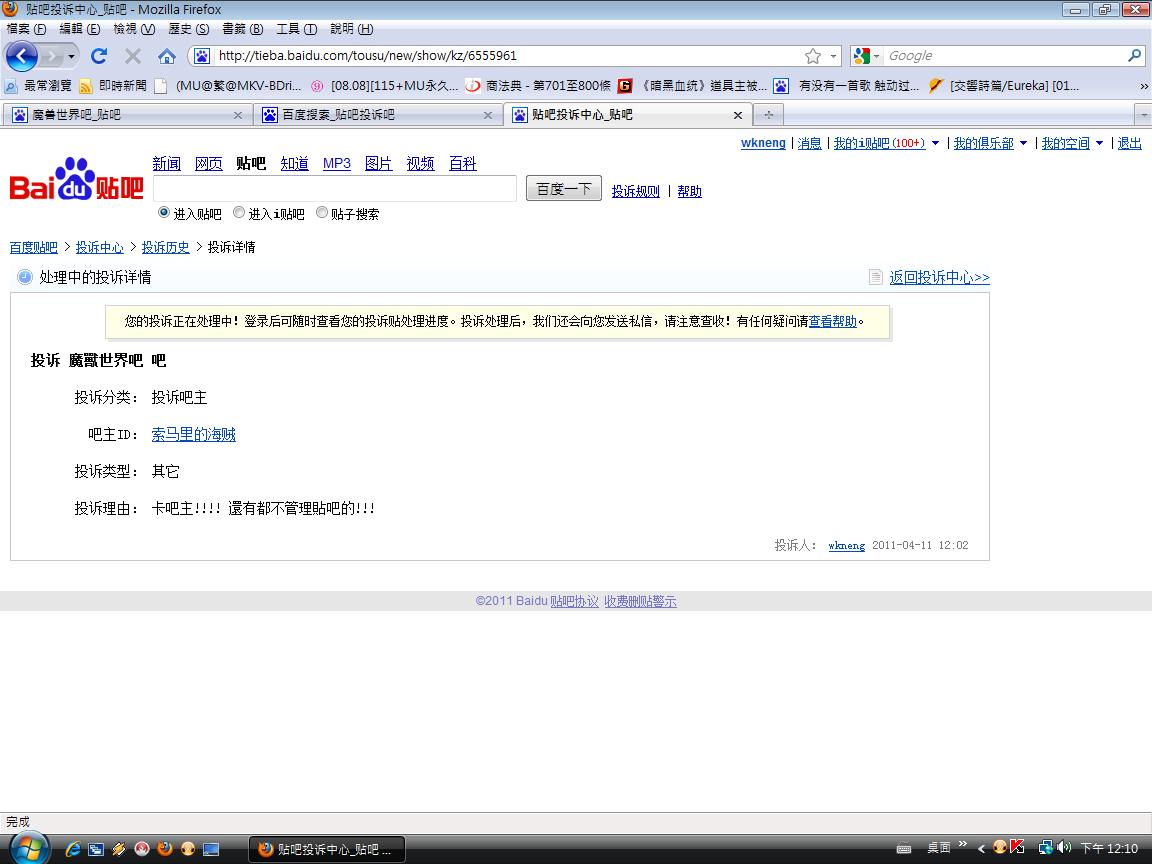The width and height of the screenshot is (1152, 864).
Task: Go to the home page icon
Action: click(x=167, y=56)
